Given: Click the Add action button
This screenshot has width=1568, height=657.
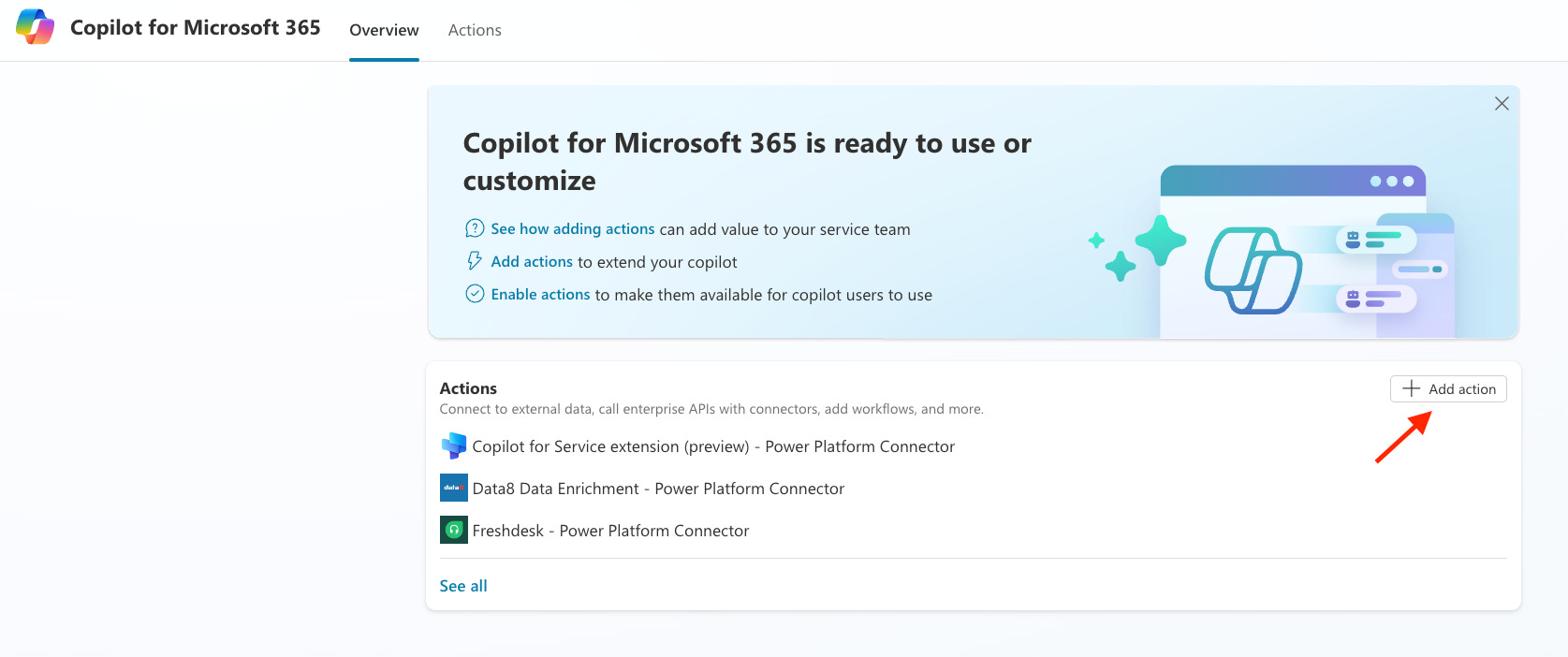Looking at the screenshot, I should click(1448, 389).
